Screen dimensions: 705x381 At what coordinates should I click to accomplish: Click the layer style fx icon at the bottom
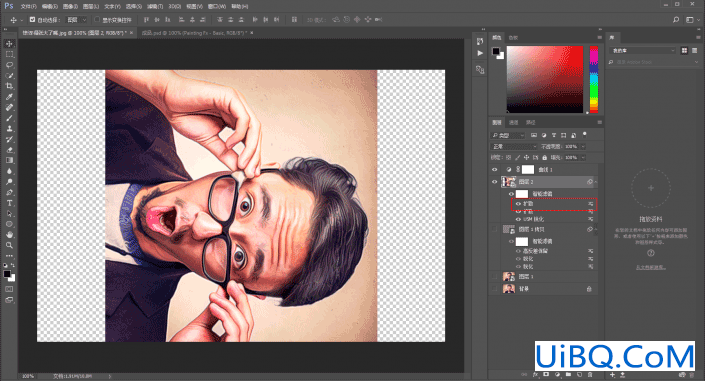535,374
